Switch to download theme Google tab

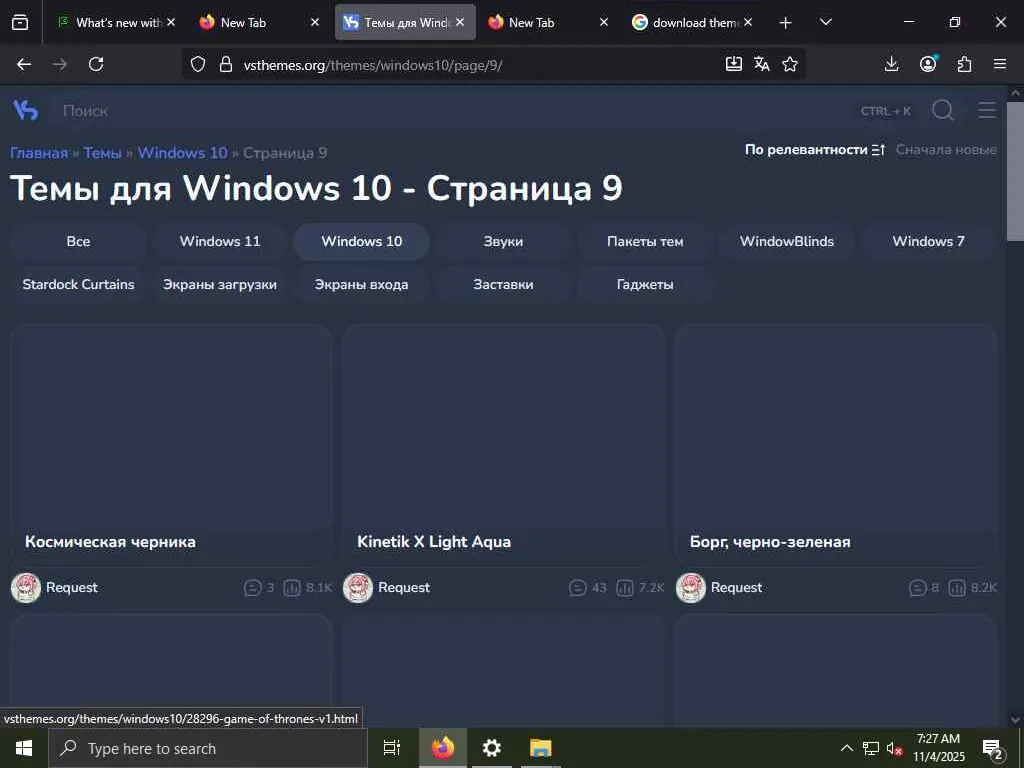tap(694, 22)
